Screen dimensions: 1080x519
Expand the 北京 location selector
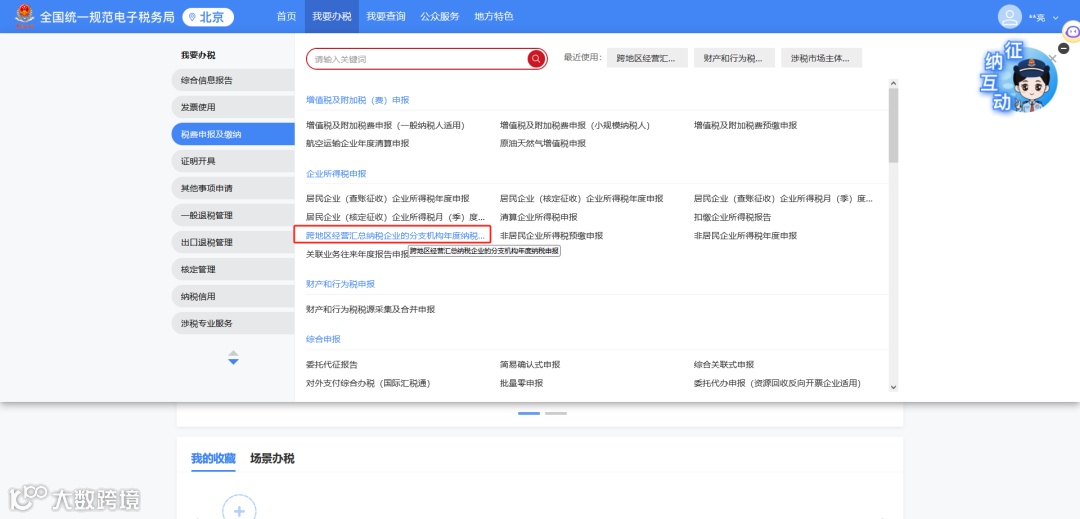pyautogui.click(x=208, y=17)
